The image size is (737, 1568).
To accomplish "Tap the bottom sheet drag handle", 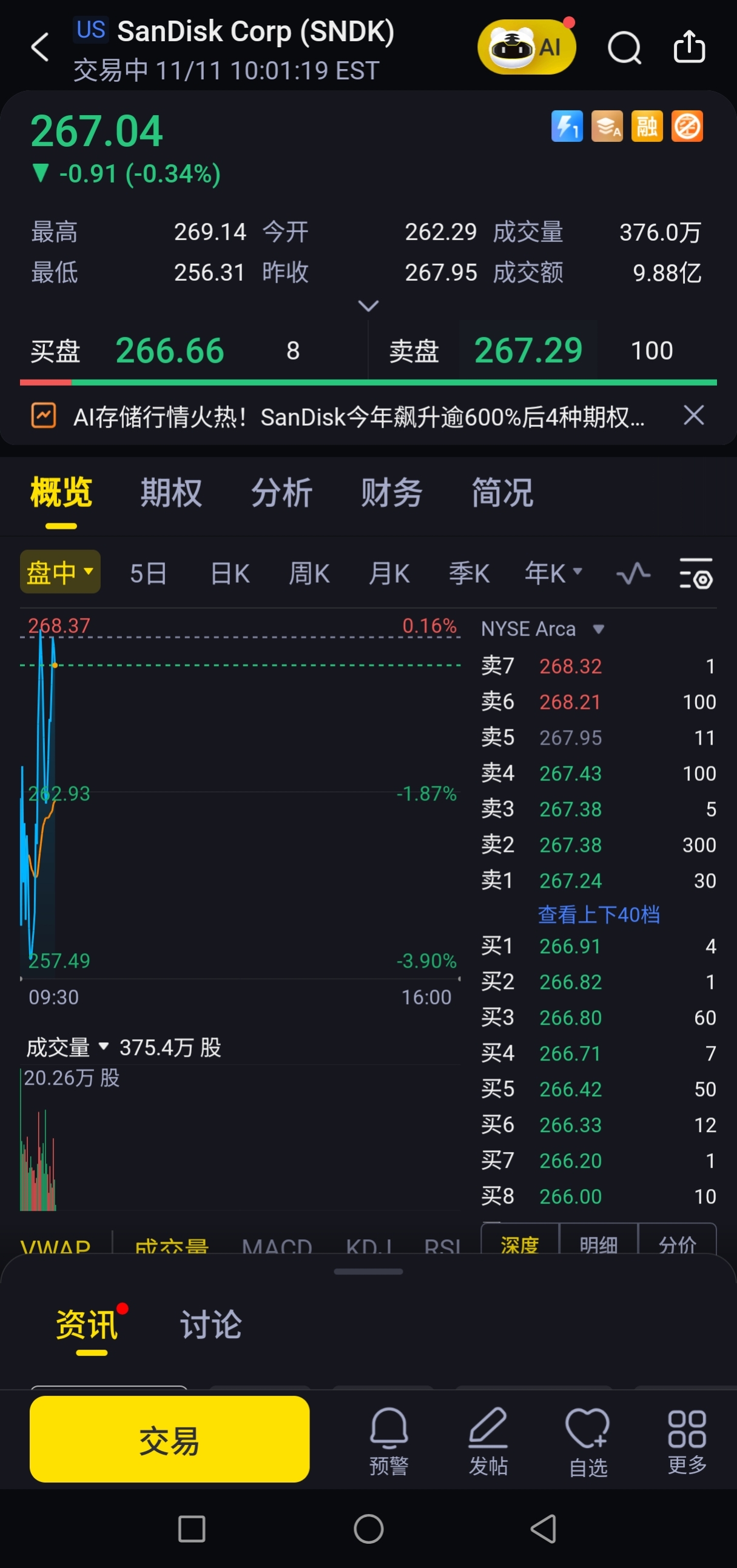I will click(x=368, y=1271).
